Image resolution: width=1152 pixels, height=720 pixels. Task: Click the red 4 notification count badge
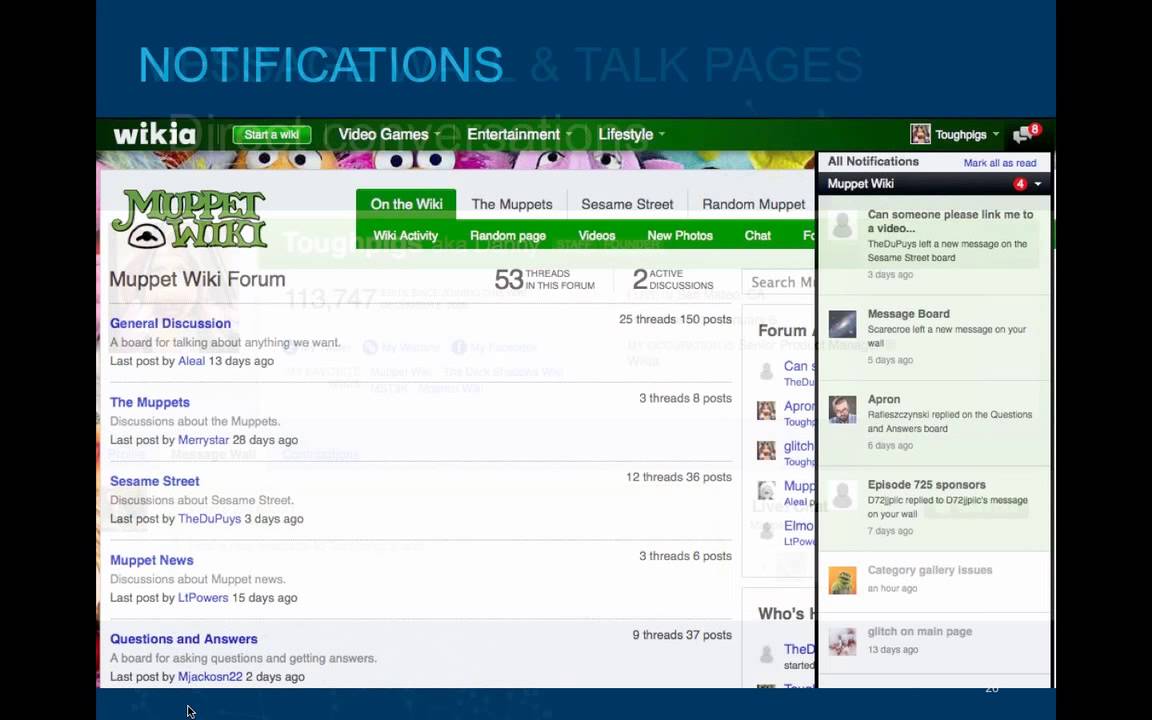[x=1020, y=184]
